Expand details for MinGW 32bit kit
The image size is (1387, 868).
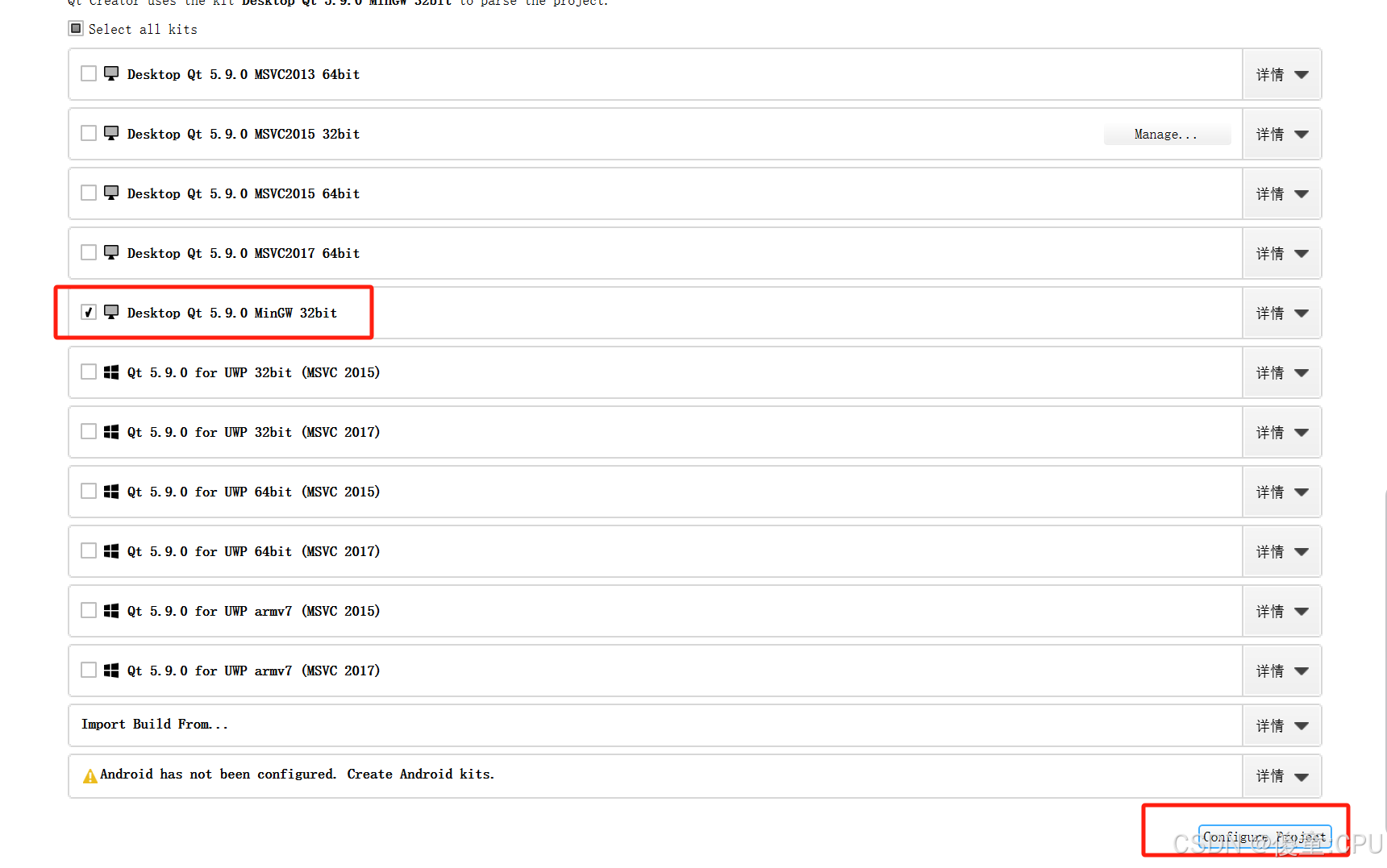1281,313
